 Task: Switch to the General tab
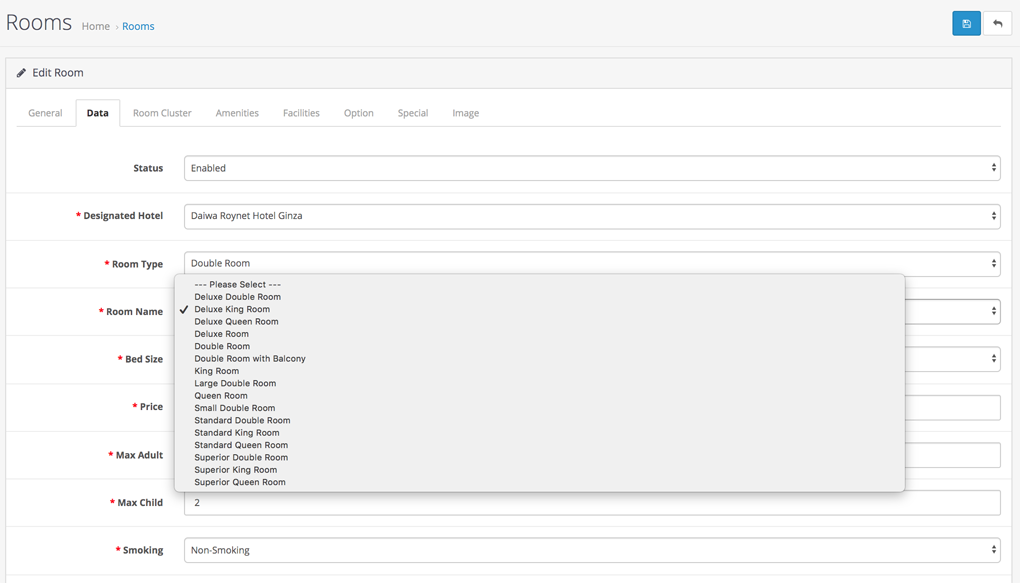[x=46, y=113]
